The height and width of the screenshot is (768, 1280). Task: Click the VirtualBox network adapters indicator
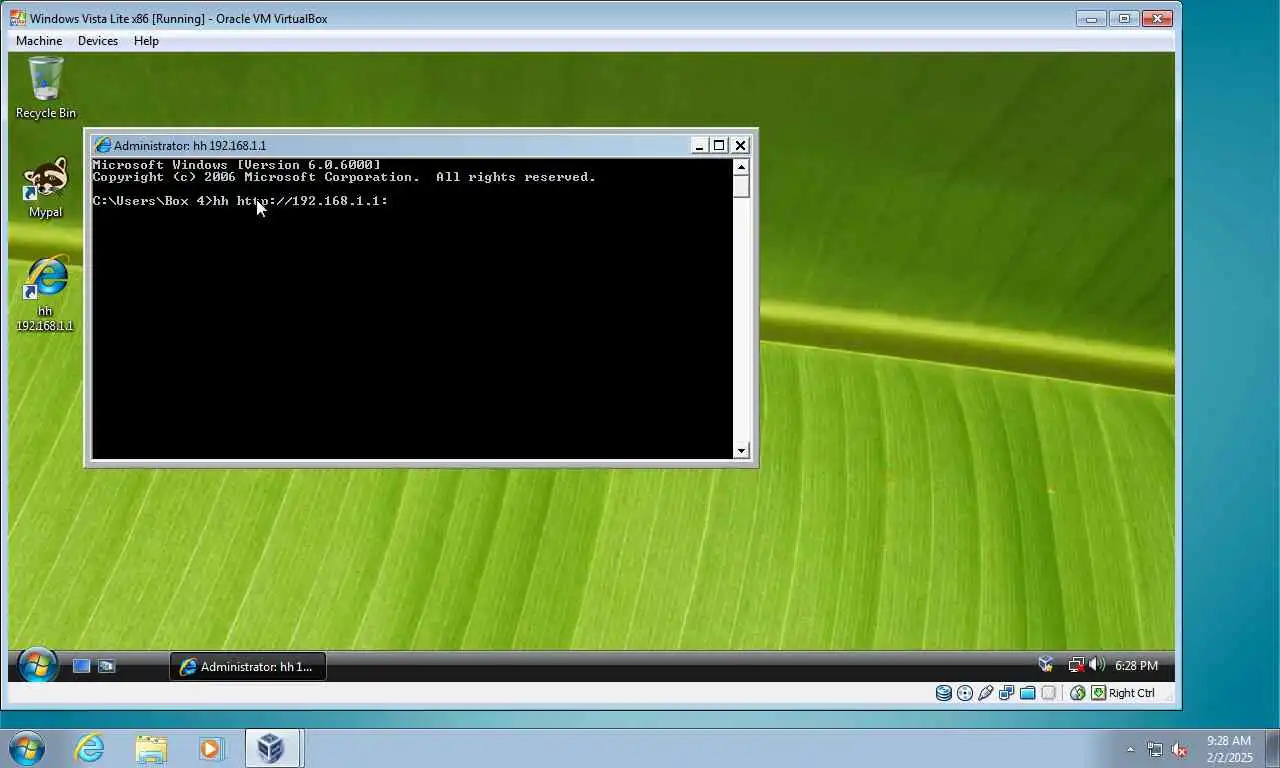tap(1006, 693)
